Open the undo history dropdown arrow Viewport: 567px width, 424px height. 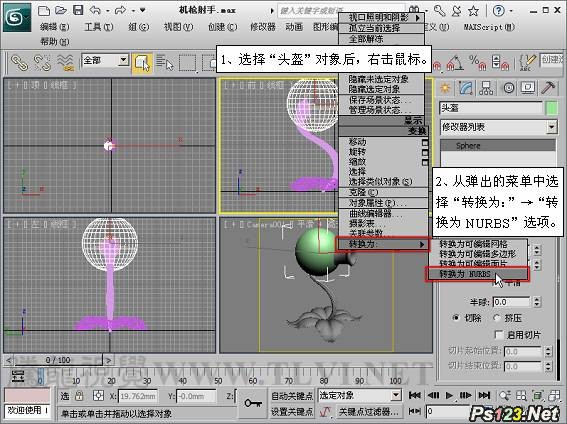pos(108,11)
